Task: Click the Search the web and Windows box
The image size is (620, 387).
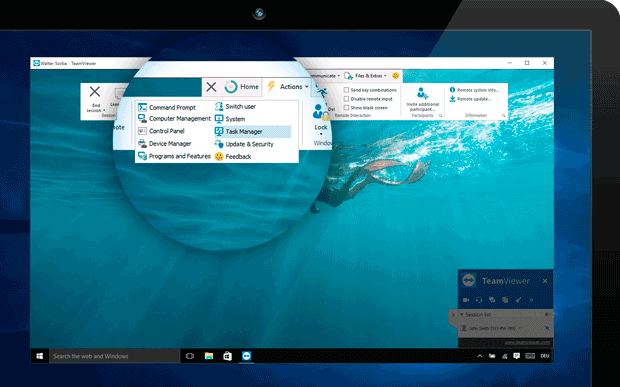Action: tap(115, 356)
